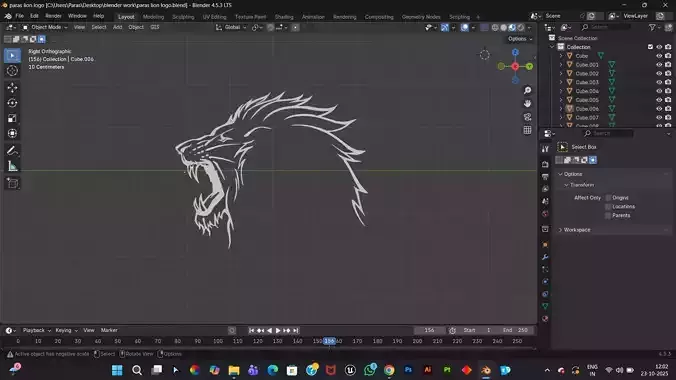Image resolution: width=676 pixels, height=380 pixels.
Task: Click the viewport zoom magnifier icon
Action: (527, 90)
